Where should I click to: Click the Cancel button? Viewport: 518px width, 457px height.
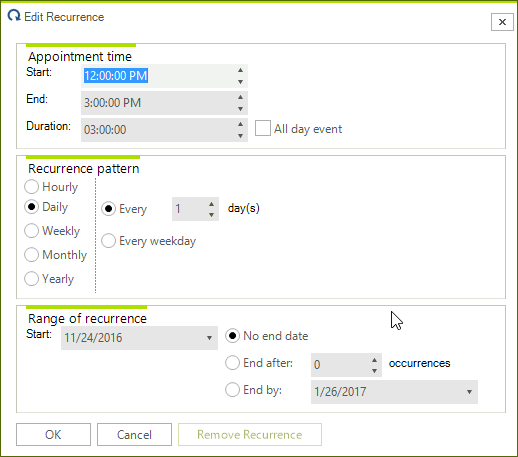tap(134, 435)
